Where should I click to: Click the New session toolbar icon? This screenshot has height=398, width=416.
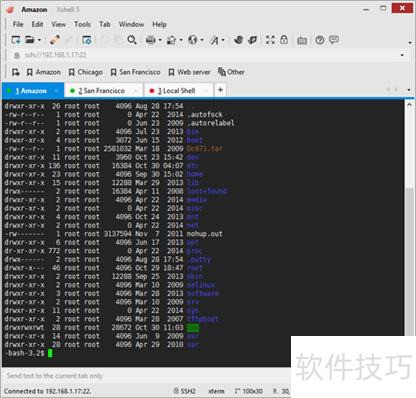click(16, 40)
